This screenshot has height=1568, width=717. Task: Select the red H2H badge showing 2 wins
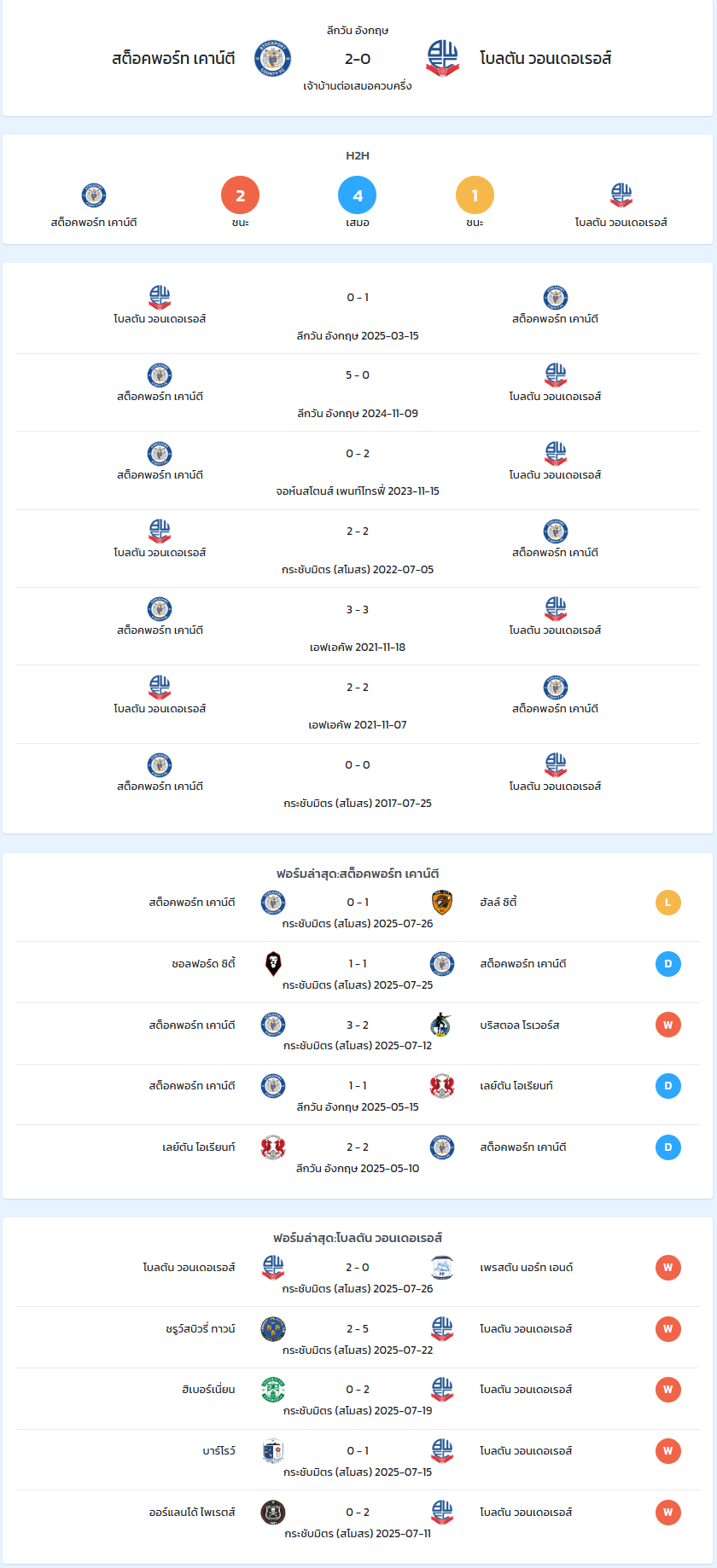click(240, 195)
